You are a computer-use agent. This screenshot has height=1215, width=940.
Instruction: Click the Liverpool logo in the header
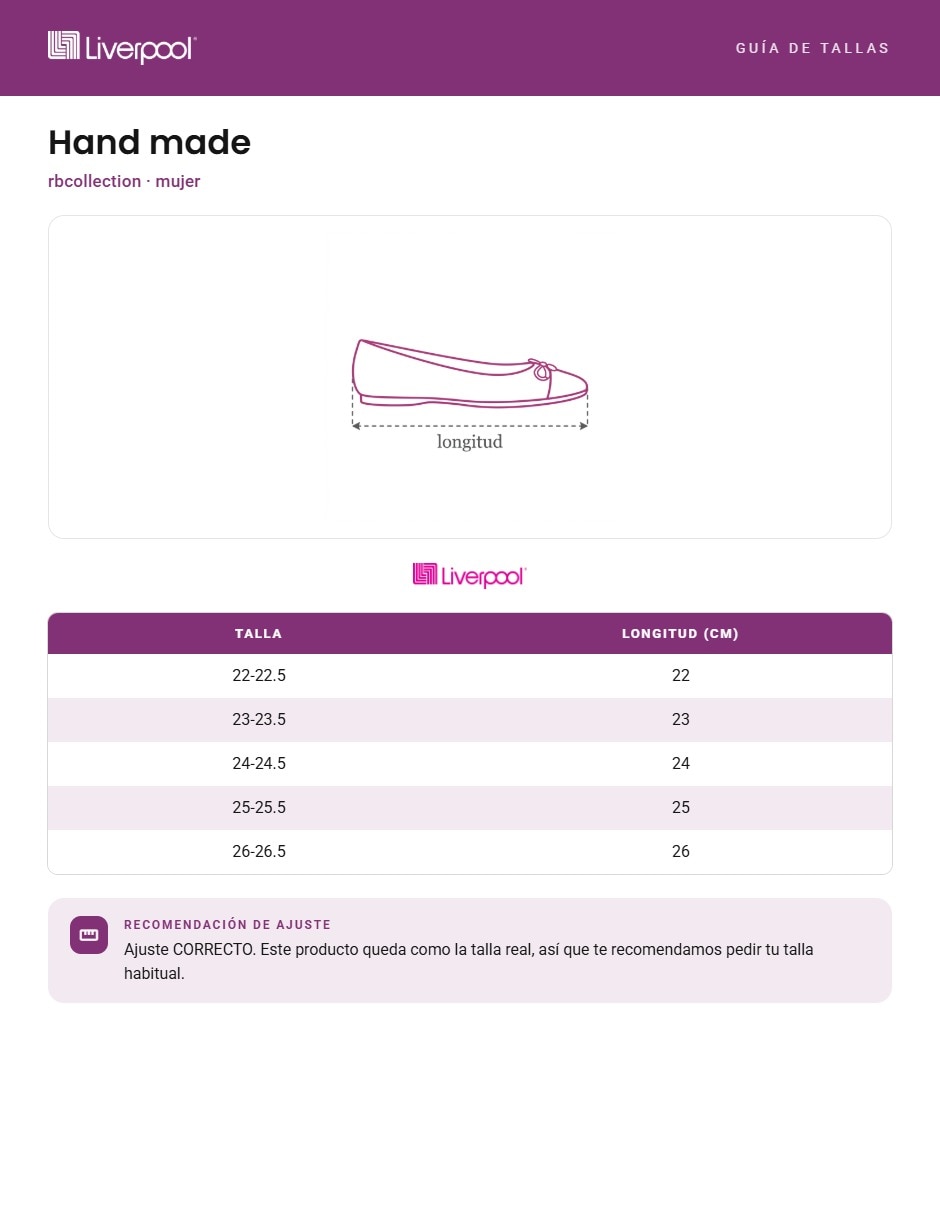(x=122, y=48)
